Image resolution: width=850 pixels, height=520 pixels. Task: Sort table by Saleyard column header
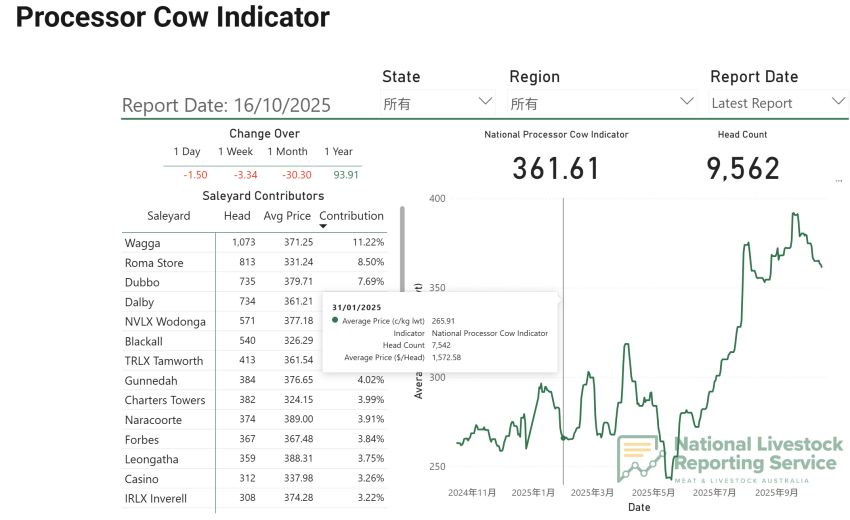coord(168,216)
